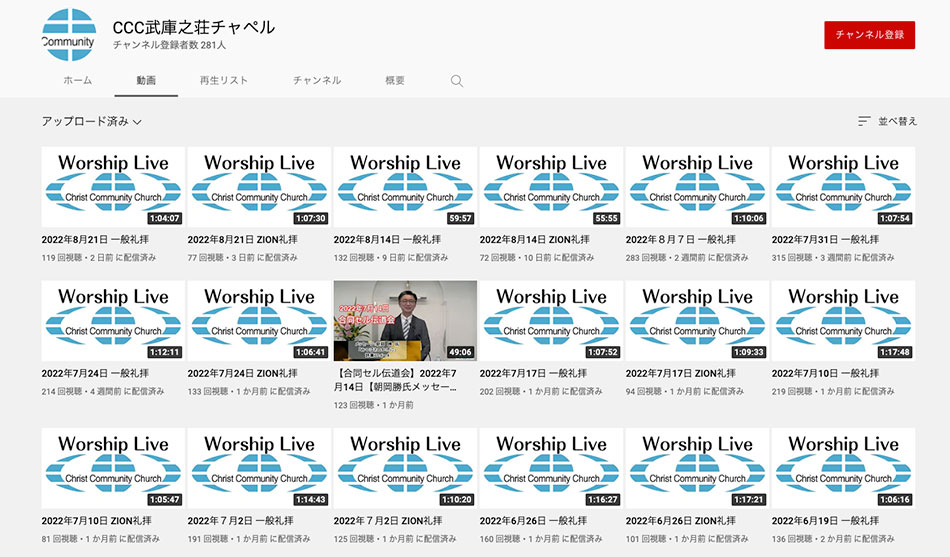Click the title 2022年7月17日 ZION礼拝

pos(680,373)
